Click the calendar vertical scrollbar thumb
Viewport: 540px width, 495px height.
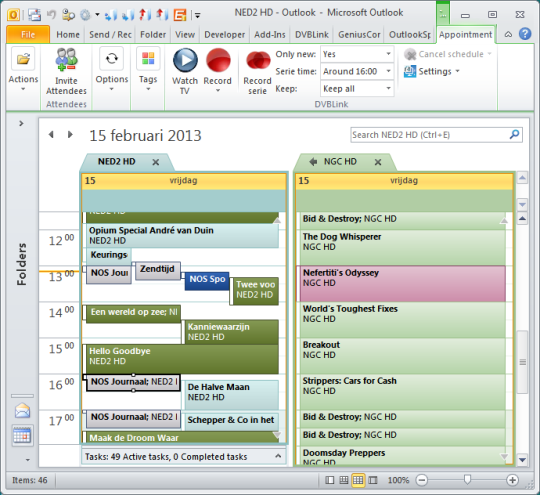pyautogui.click(x=522, y=362)
